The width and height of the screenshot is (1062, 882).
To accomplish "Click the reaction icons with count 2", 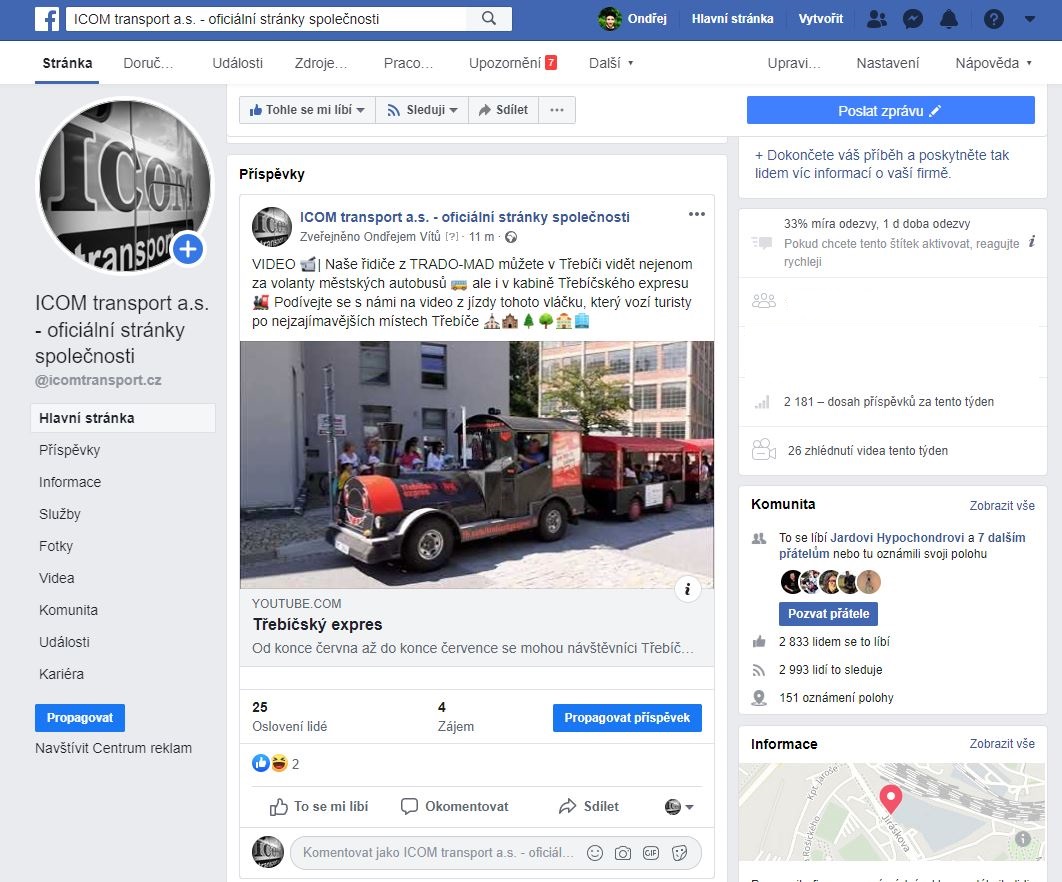I will pos(276,763).
